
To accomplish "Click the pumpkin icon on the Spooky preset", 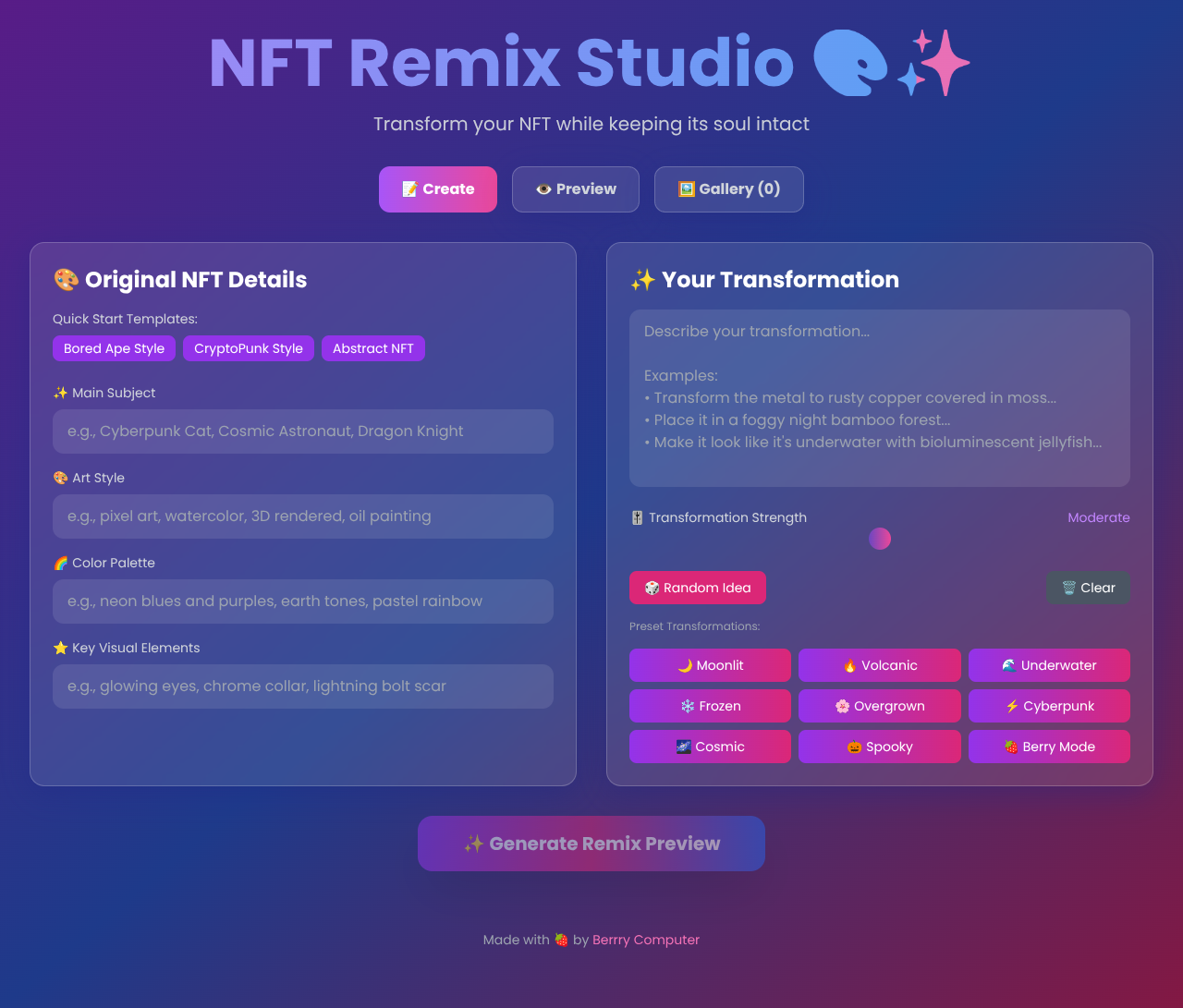I will tap(855, 747).
